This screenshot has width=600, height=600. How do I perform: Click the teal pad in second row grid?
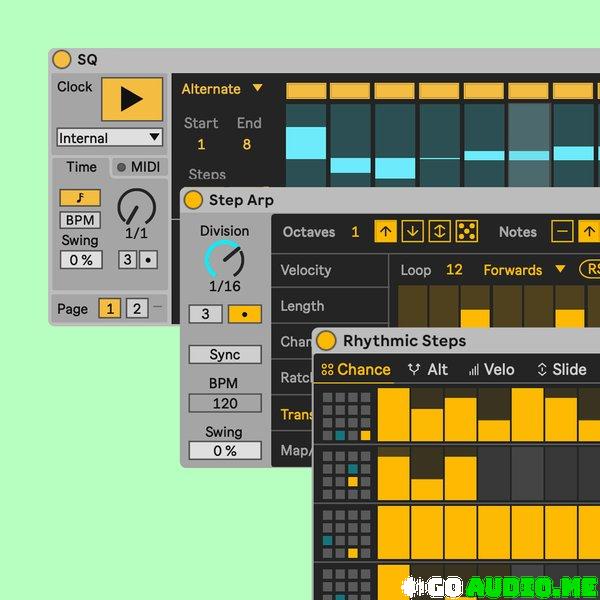click(x=353, y=469)
